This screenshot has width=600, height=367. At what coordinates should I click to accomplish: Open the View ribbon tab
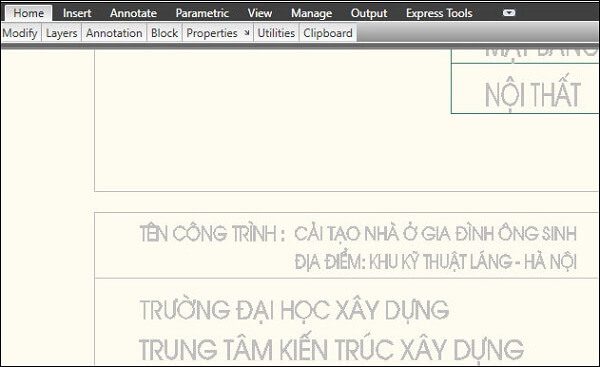point(260,13)
